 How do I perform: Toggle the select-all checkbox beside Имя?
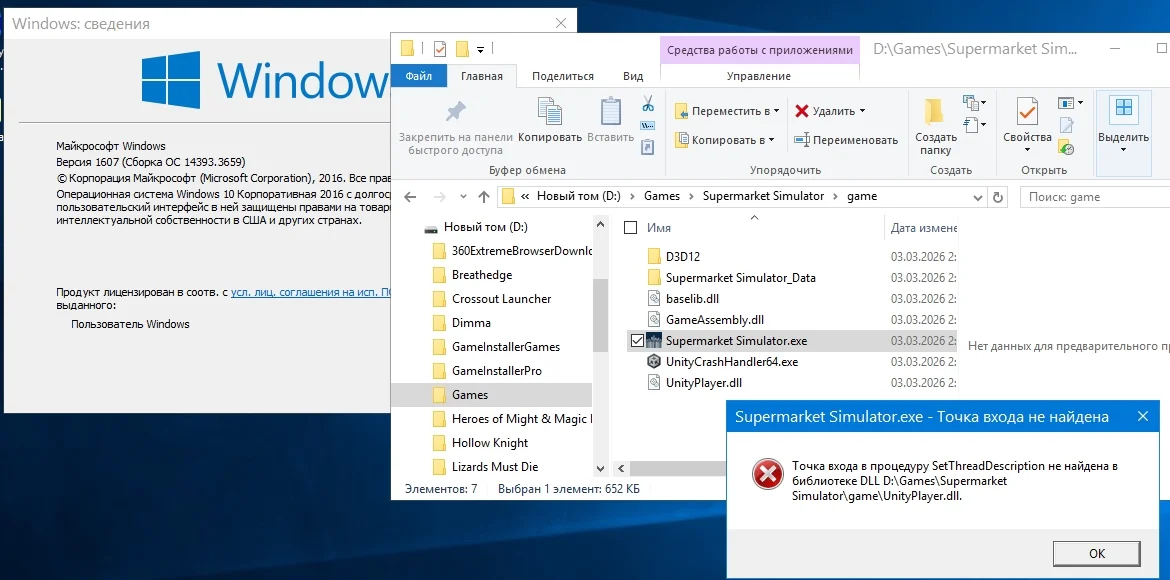[630, 228]
